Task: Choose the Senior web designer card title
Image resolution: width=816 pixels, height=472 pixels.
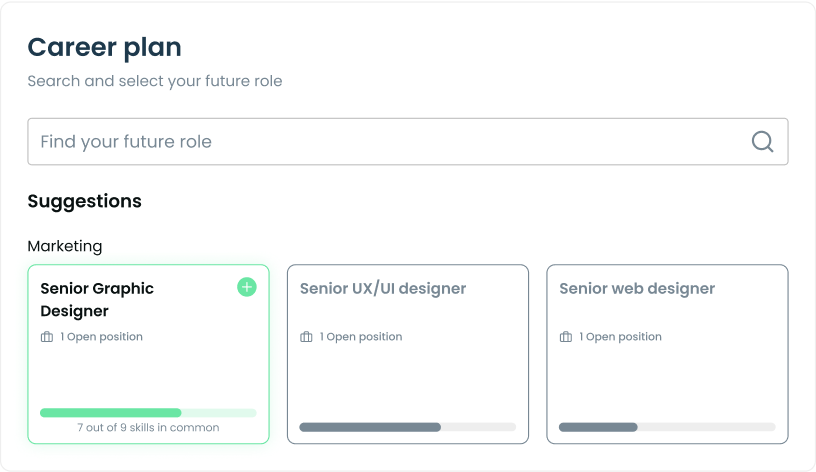Action: 637,288
